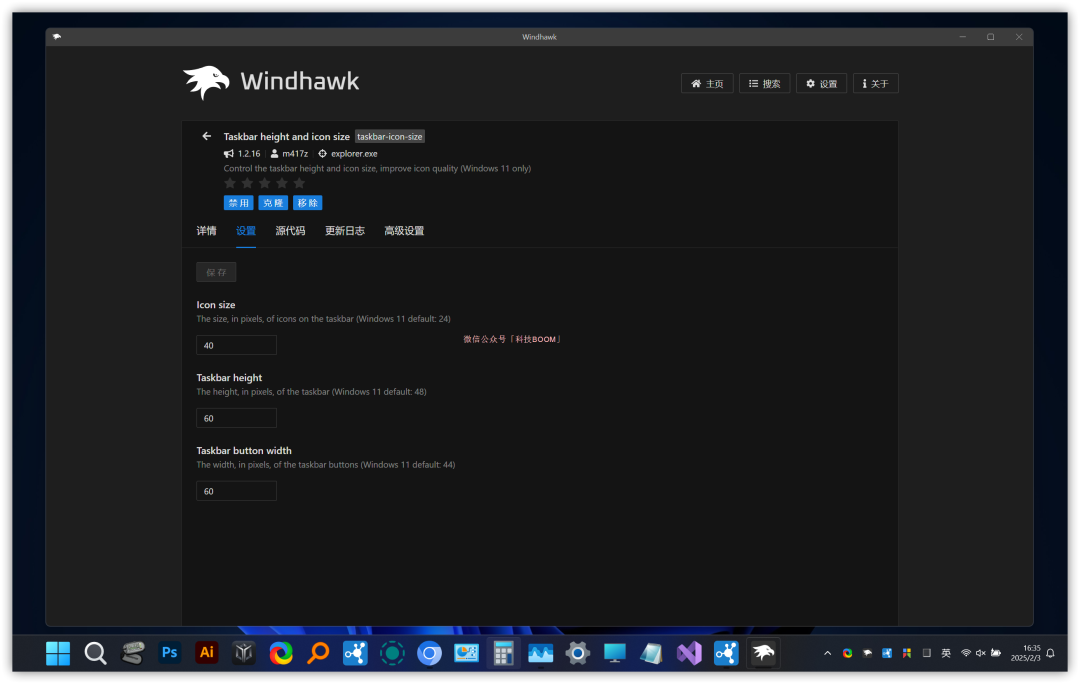Screen dimensions: 1080x684
Task: Click the Icon size input field
Action: click(x=236, y=345)
